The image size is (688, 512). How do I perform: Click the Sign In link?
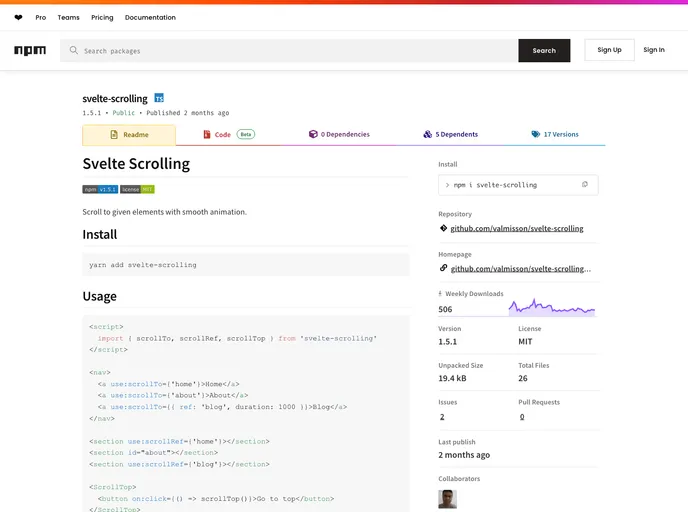point(654,50)
